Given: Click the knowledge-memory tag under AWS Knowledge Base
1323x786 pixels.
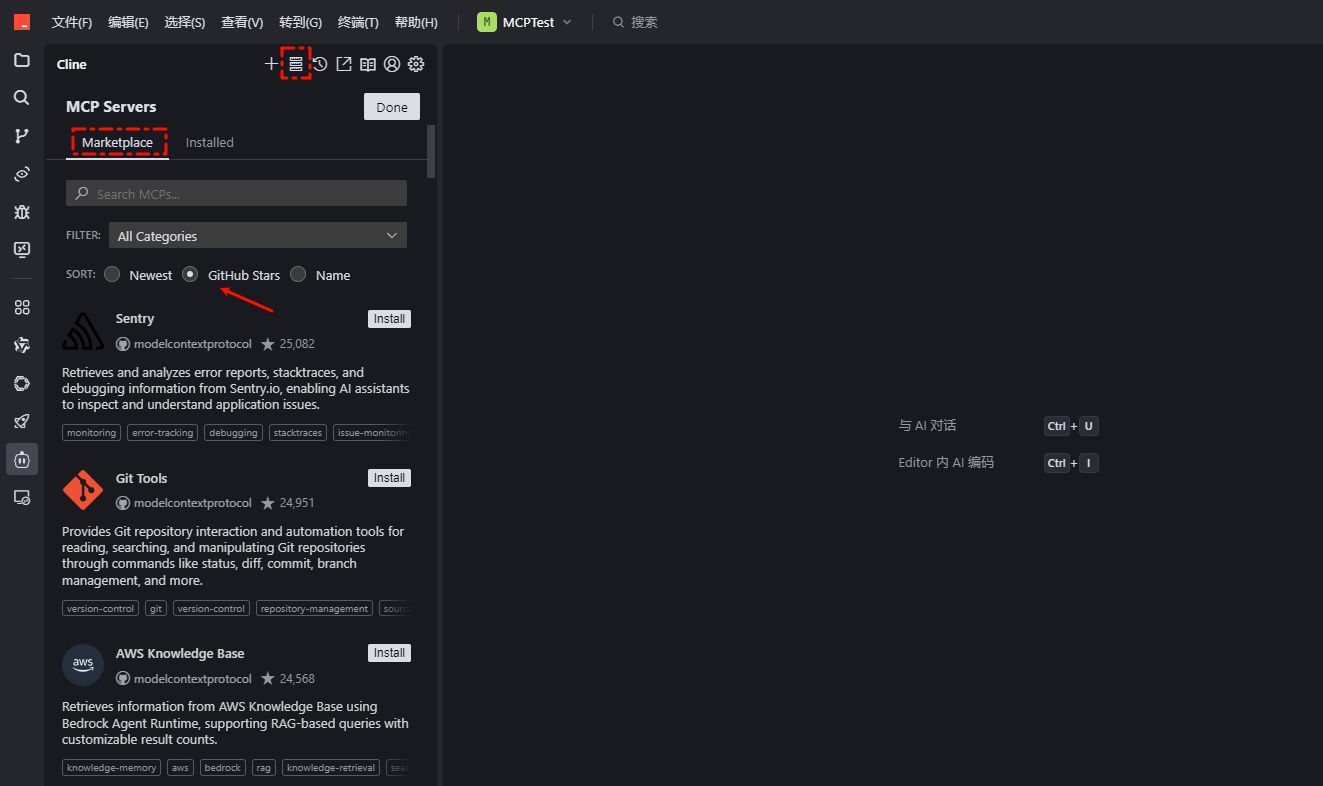Looking at the screenshot, I should (112, 768).
